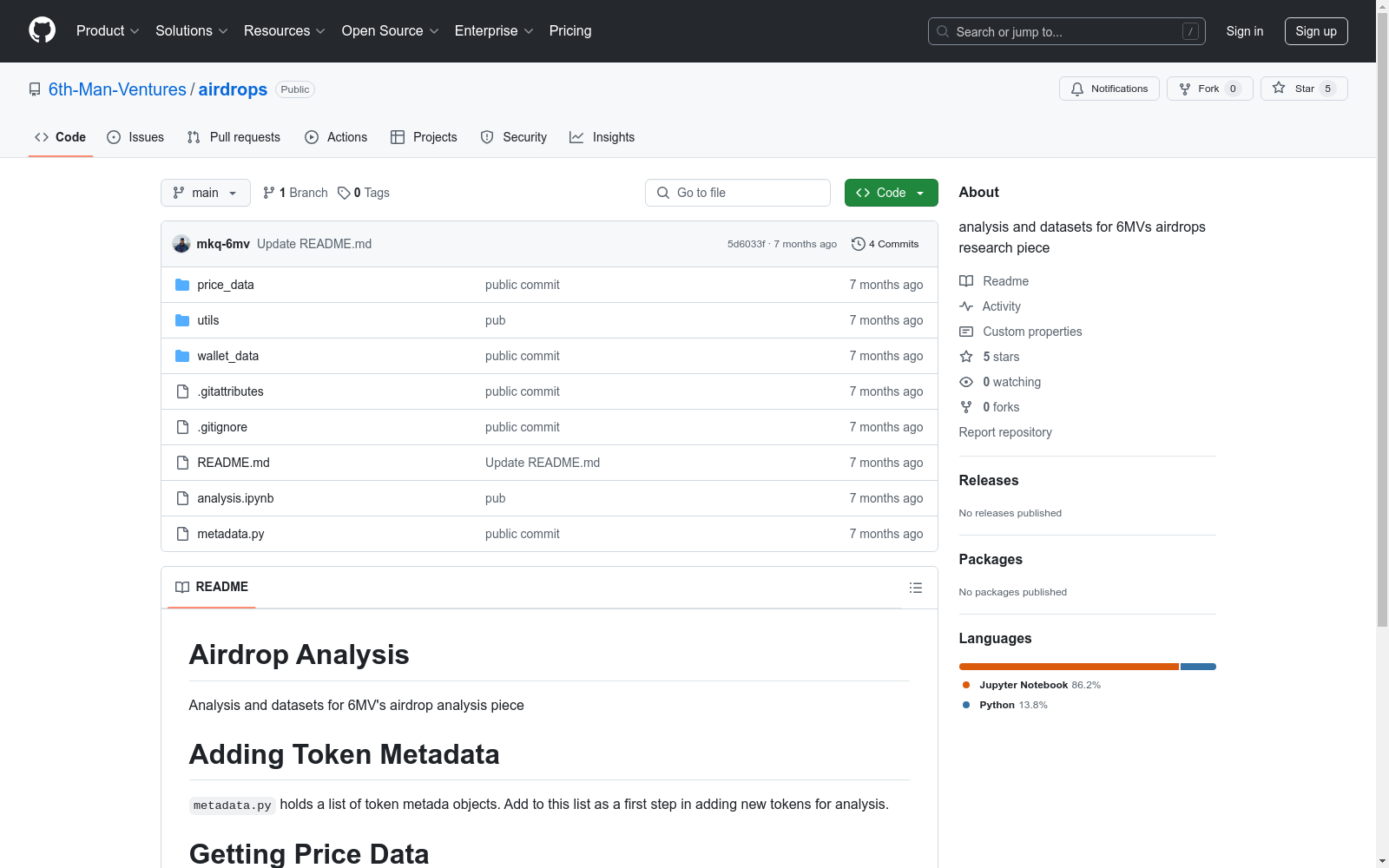Expand the green Code dropdown button
The height and width of the screenshot is (868, 1389).
[891, 193]
